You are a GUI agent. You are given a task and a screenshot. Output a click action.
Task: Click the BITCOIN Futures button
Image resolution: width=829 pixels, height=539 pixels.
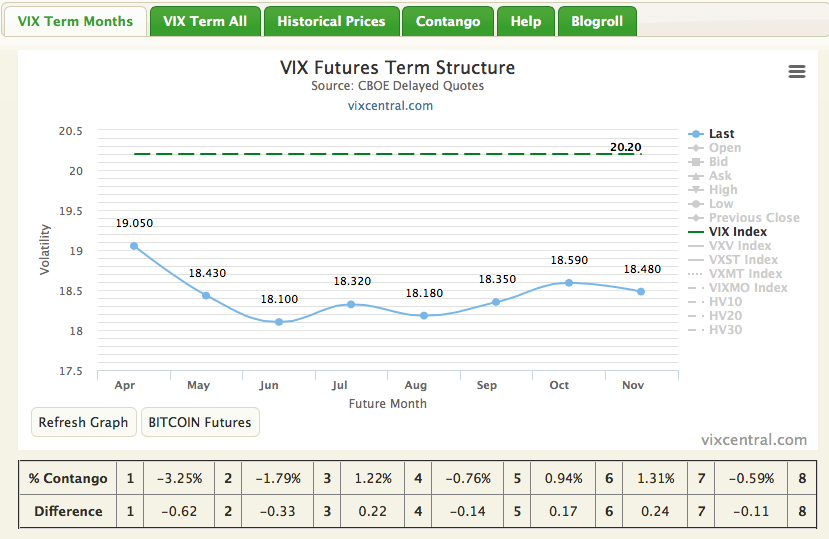click(200, 422)
